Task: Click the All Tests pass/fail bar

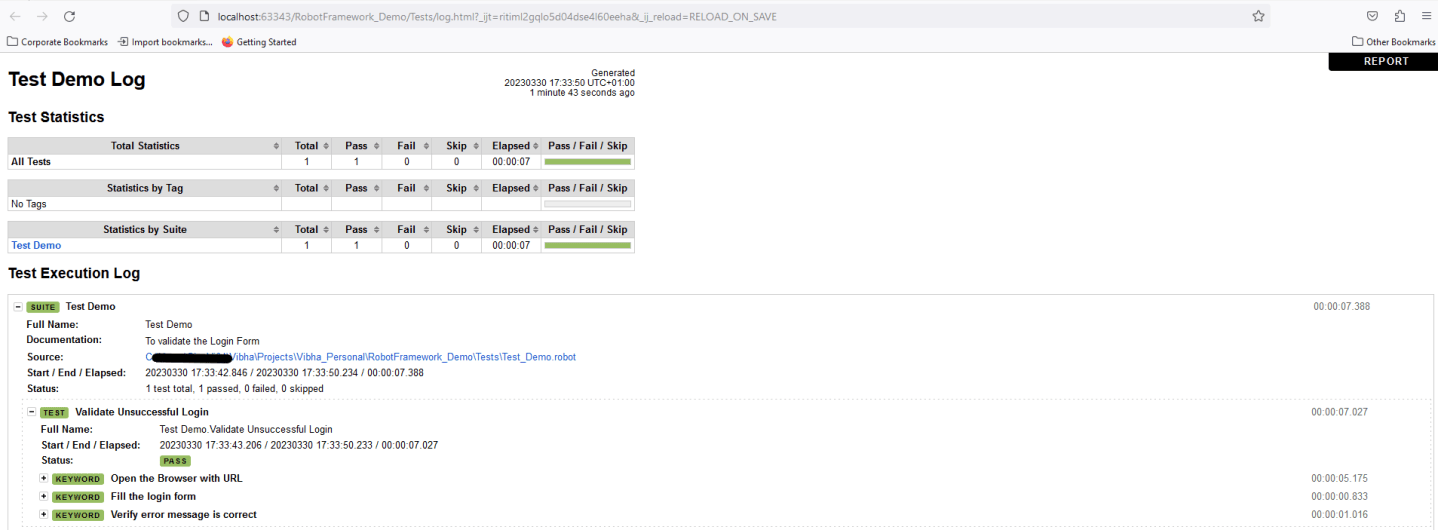Action: click(587, 162)
